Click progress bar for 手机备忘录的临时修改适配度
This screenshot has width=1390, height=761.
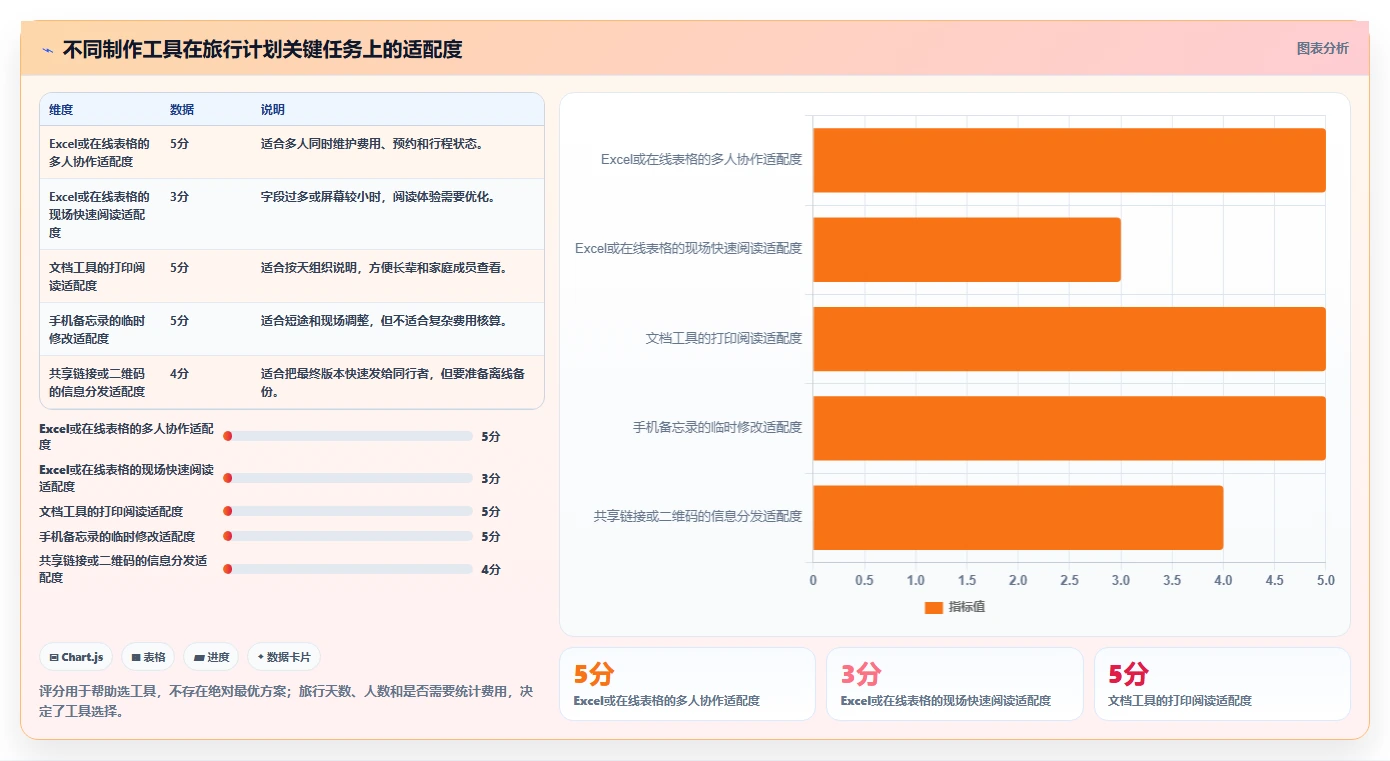pyautogui.click(x=348, y=536)
